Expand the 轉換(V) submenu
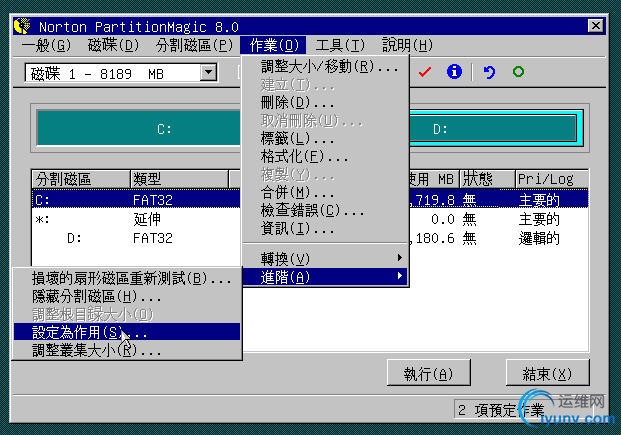Screen dimensions: 621x435 pos(326,259)
